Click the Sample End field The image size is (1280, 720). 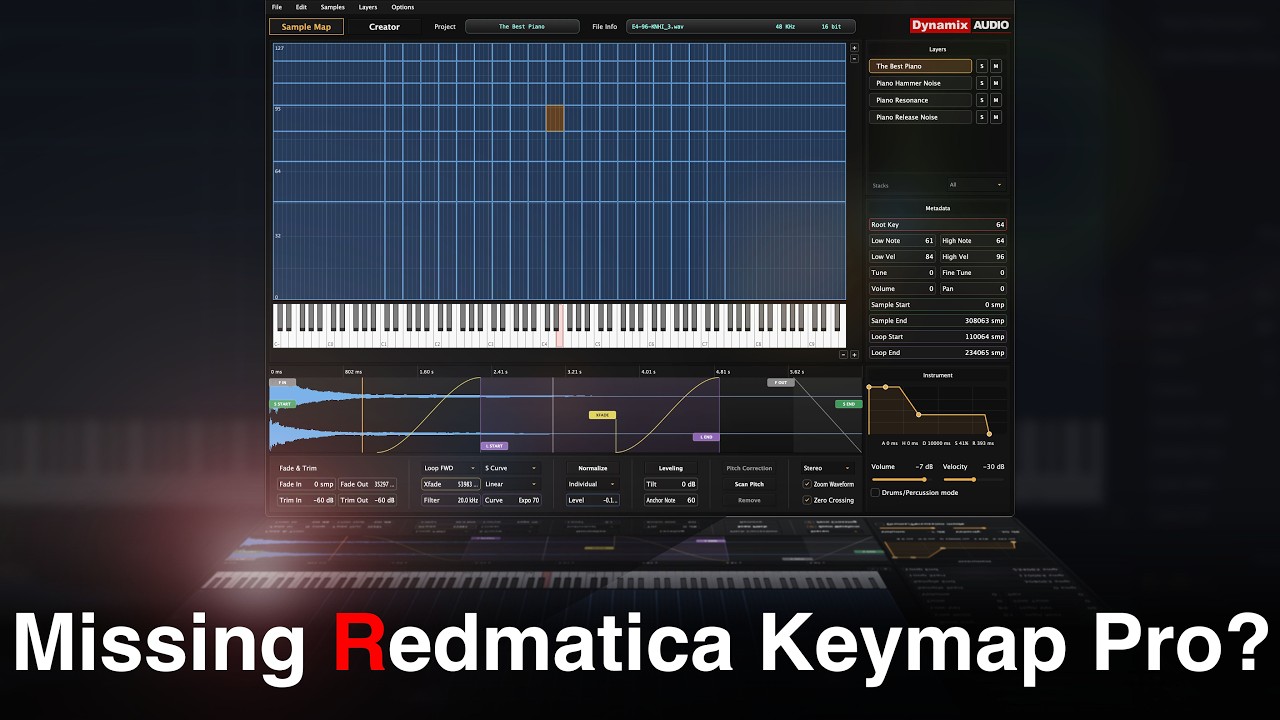click(938, 321)
